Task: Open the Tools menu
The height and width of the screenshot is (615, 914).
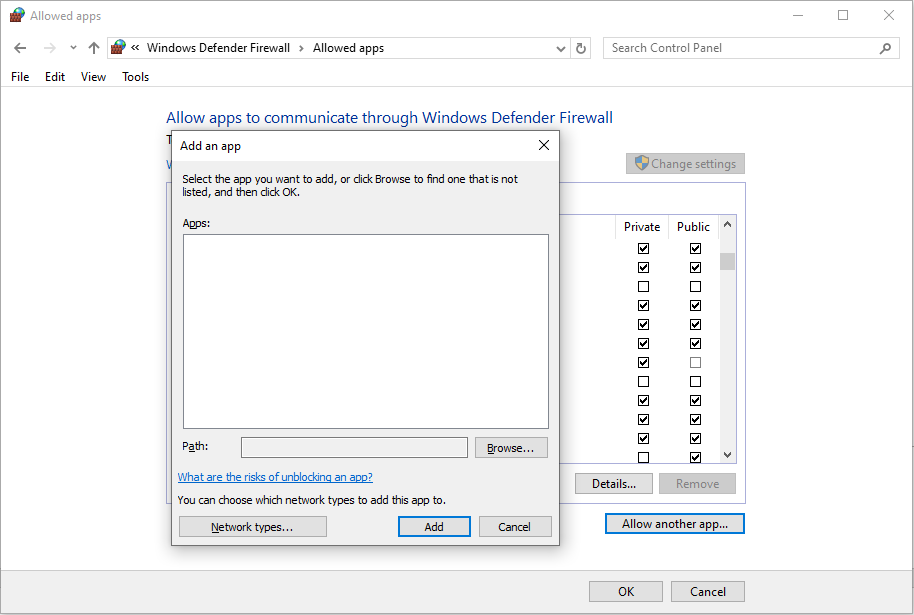Action: [135, 77]
